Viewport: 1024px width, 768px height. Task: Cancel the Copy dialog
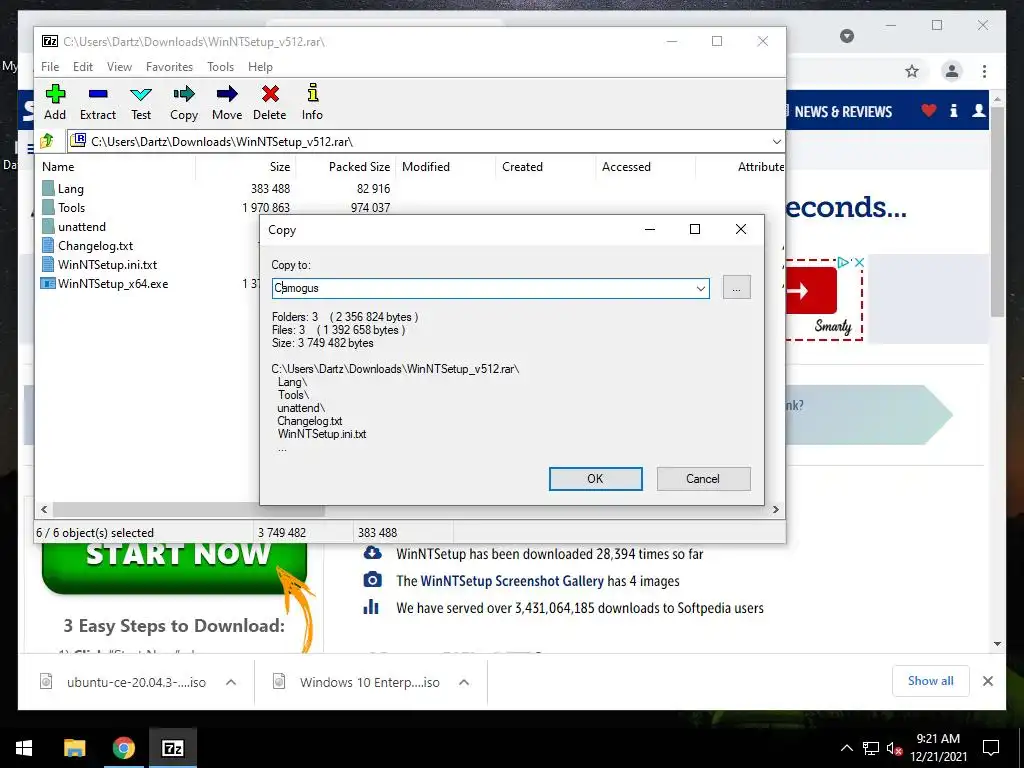[703, 479]
